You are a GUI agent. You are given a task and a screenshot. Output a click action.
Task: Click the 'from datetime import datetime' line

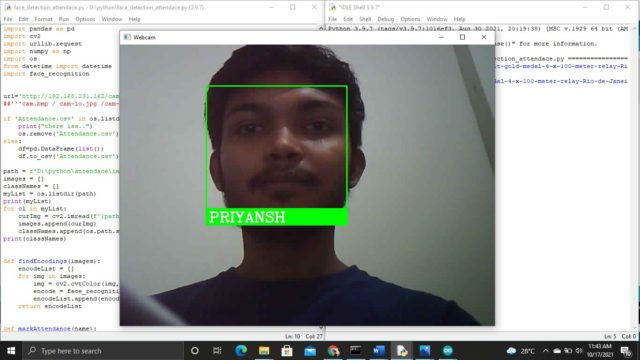coord(57,66)
